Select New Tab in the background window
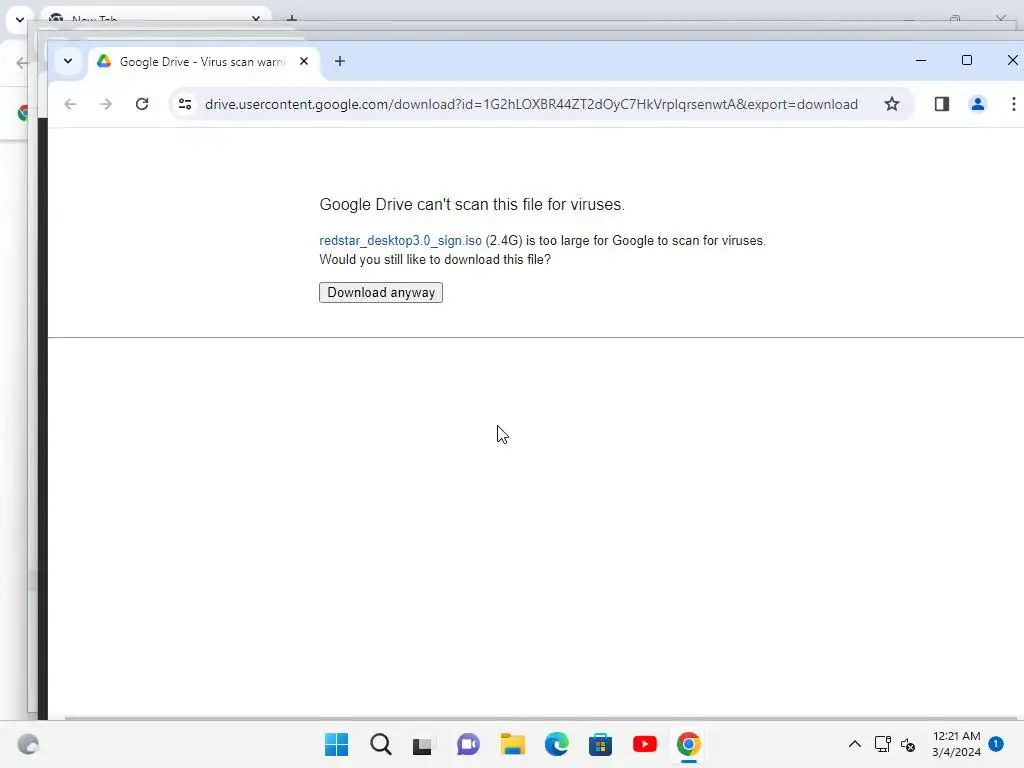 click(x=155, y=18)
